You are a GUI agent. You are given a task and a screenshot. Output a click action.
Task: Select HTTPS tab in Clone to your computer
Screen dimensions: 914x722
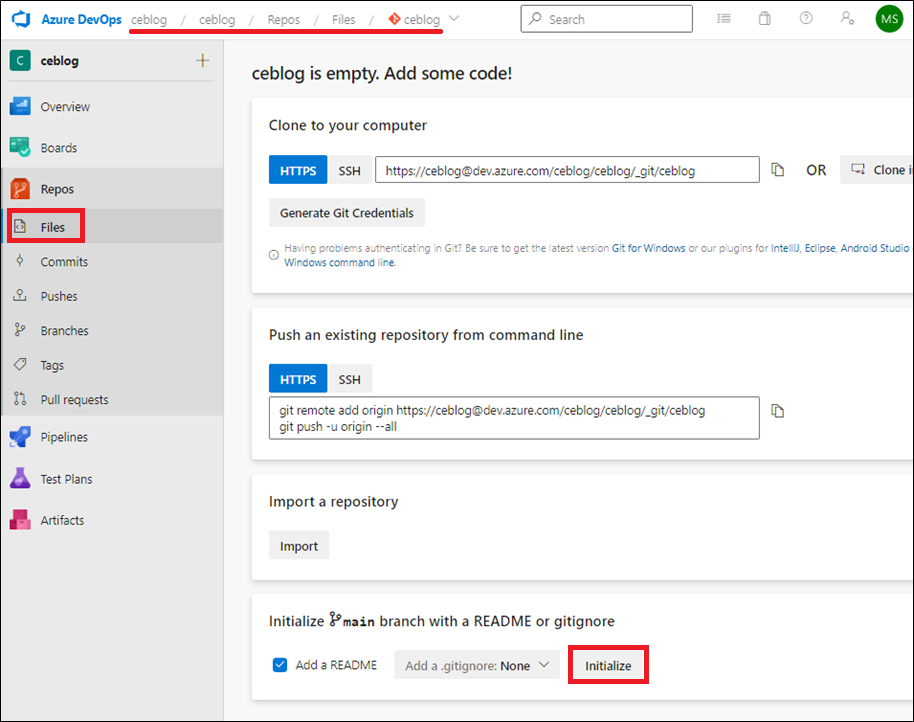[298, 170]
